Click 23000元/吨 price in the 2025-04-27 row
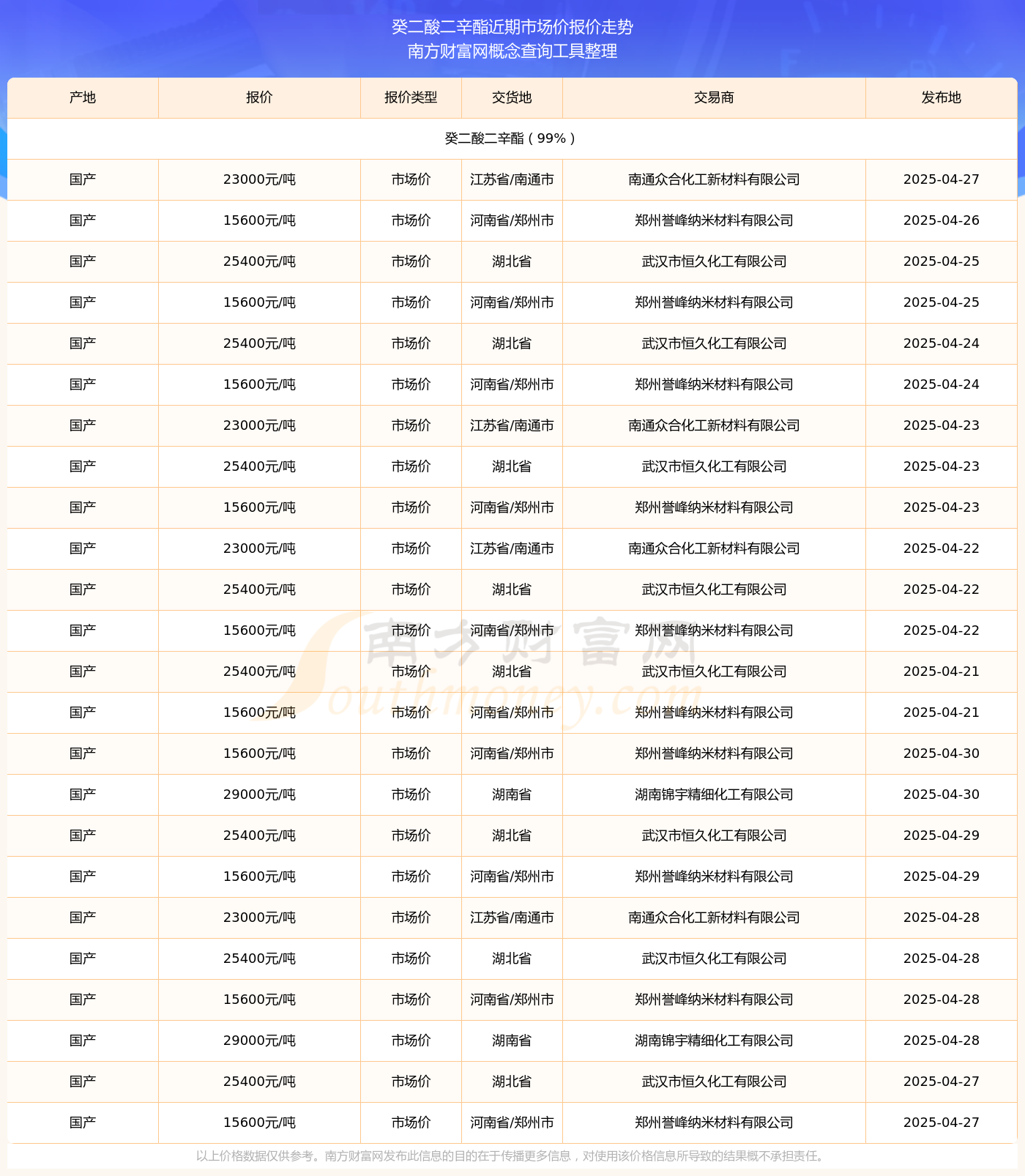Screen dimensions: 1025x1176 259,179
